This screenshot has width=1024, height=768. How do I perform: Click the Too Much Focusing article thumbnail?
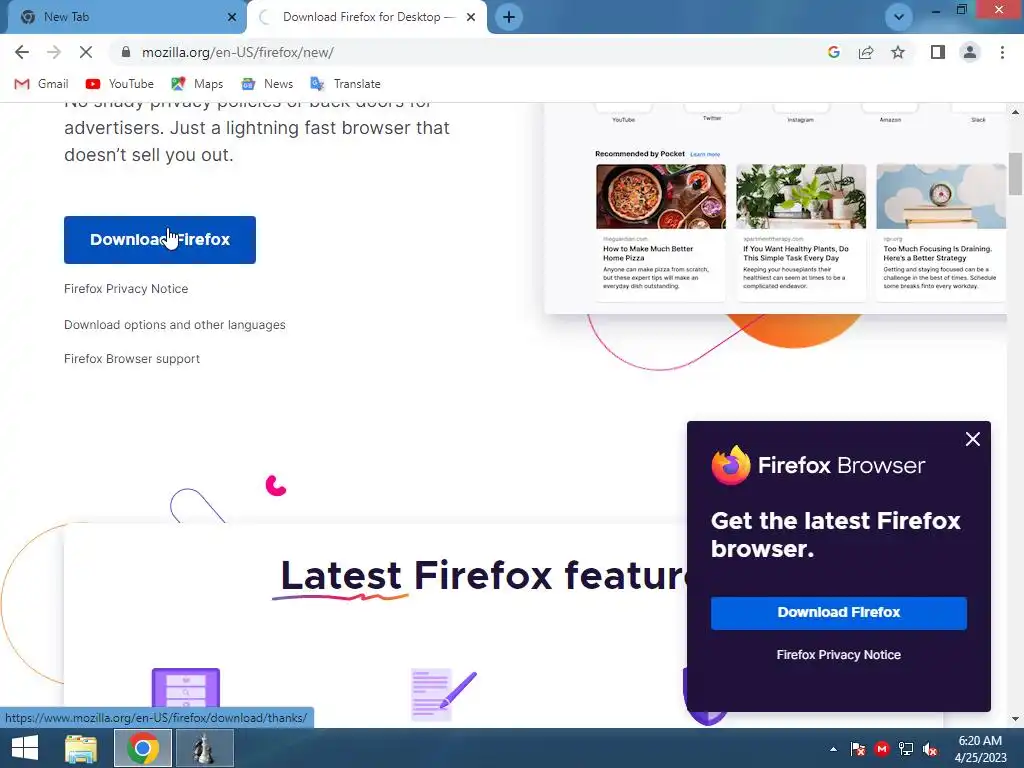tap(940, 196)
